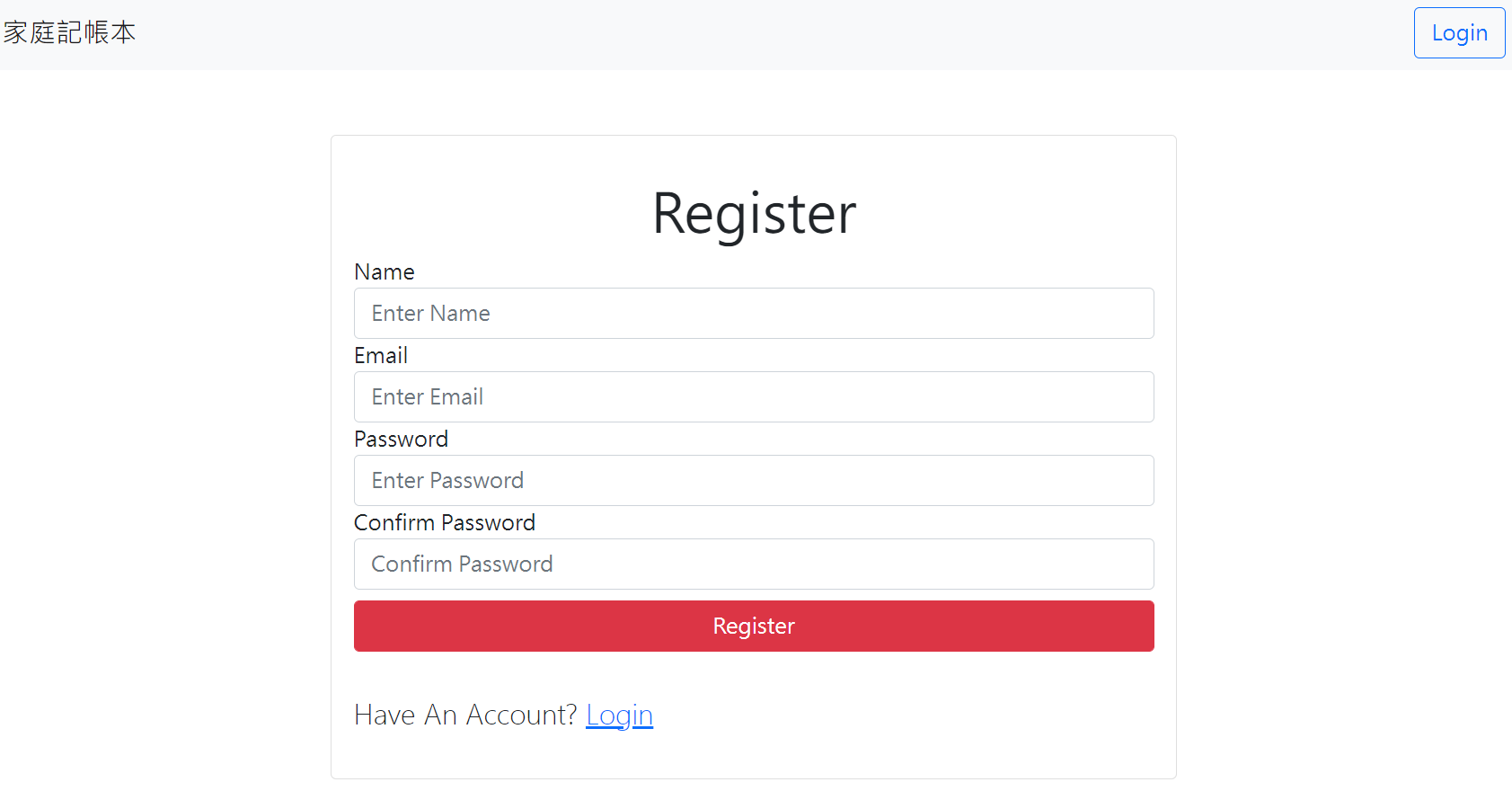The height and width of the screenshot is (791, 1512).
Task: Click the registration form card area
Action: click(x=753, y=449)
